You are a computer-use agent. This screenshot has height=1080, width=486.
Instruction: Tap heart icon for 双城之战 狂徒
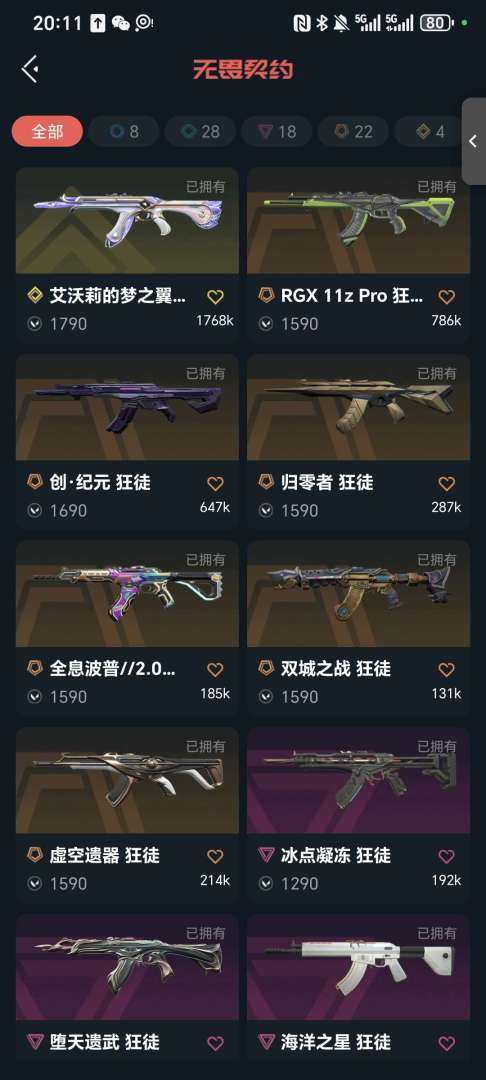[x=447, y=669]
